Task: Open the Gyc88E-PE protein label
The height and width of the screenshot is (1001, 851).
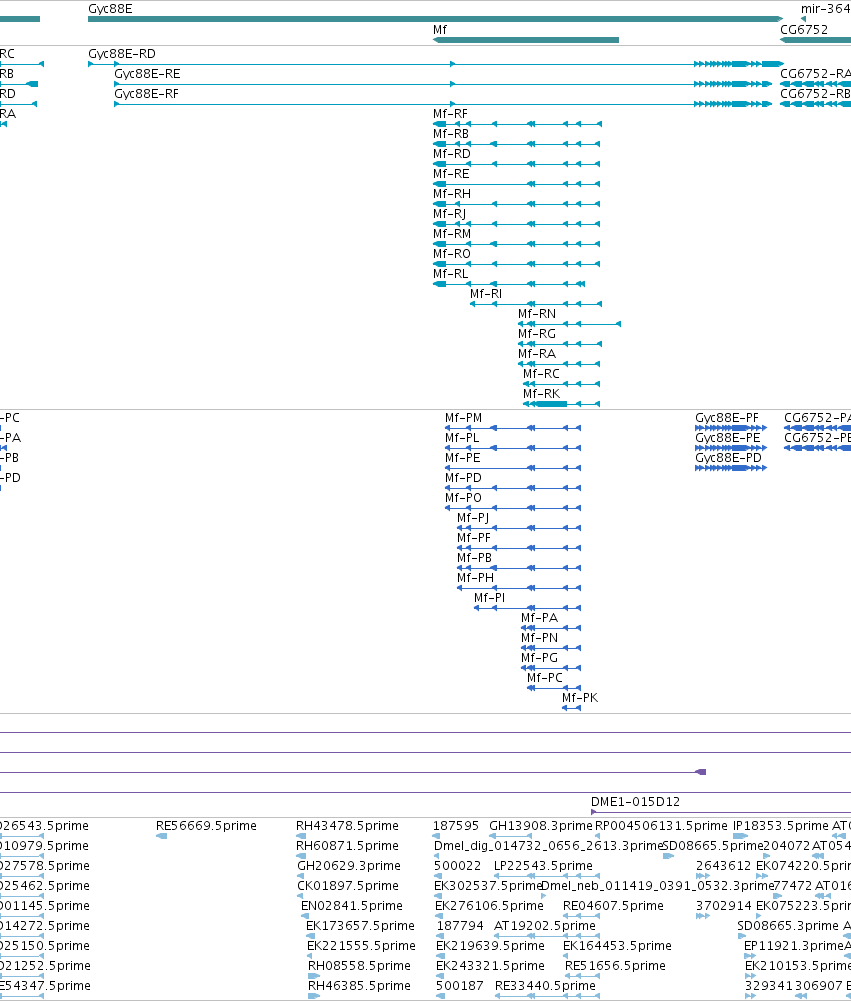Action: tap(728, 438)
